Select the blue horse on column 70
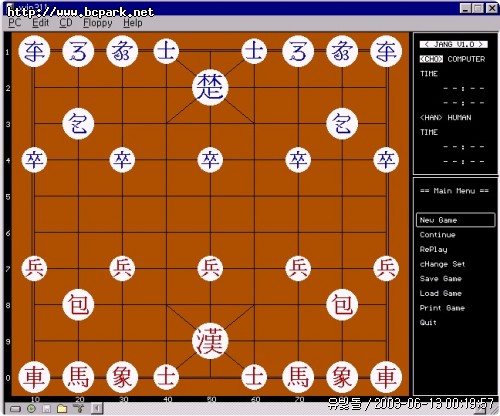Viewport: 500px width, 416px height. point(298,51)
